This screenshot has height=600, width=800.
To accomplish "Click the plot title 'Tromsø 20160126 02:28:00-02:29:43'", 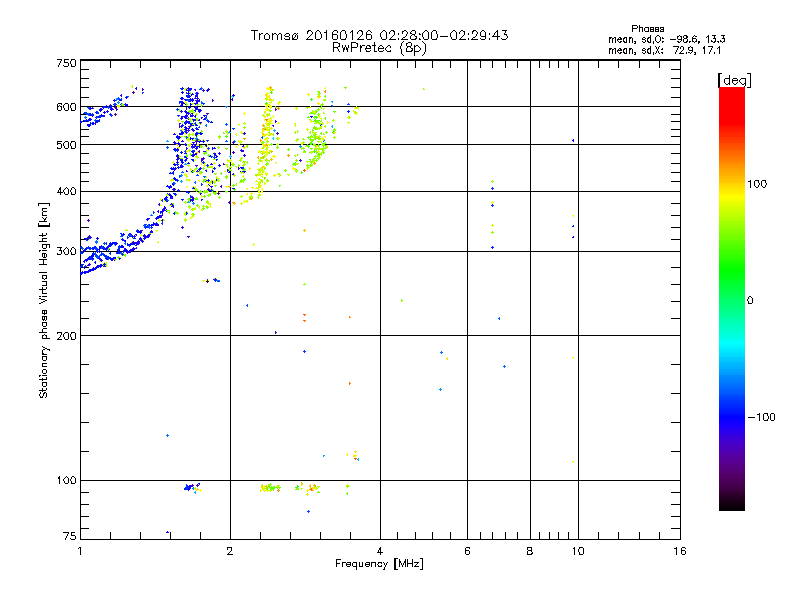I will pyautogui.click(x=379, y=35).
